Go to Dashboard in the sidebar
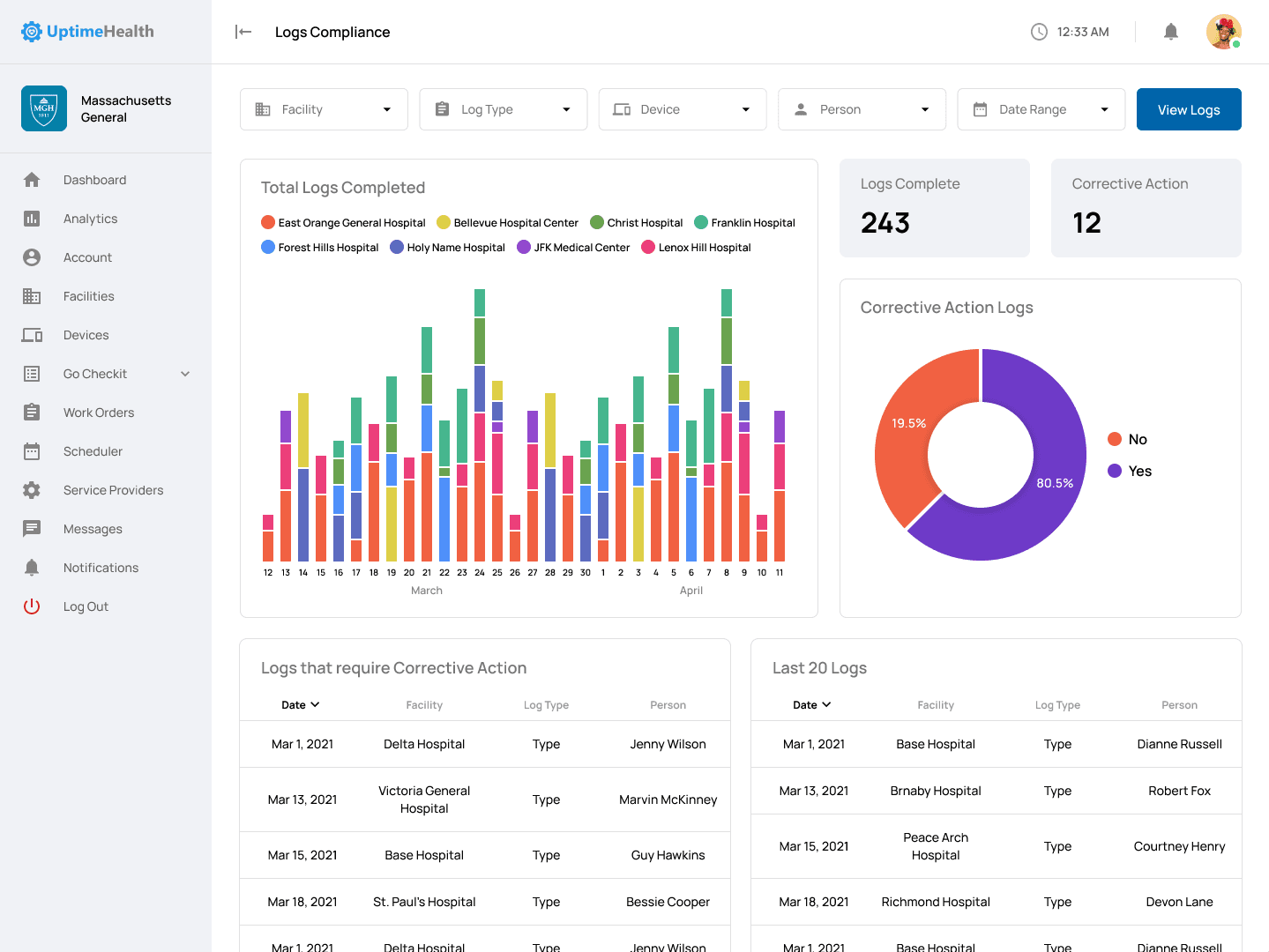1269x952 pixels. tap(94, 180)
